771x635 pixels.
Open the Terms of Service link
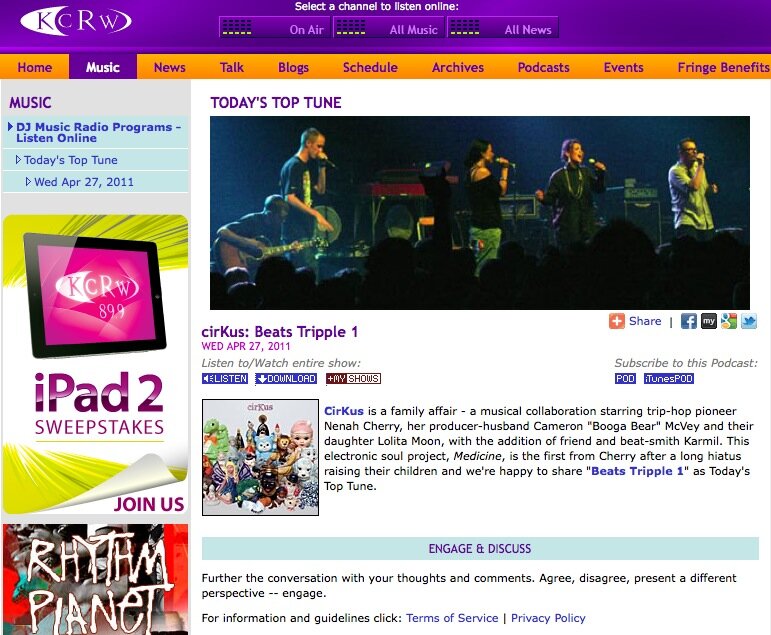pos(451,618)
